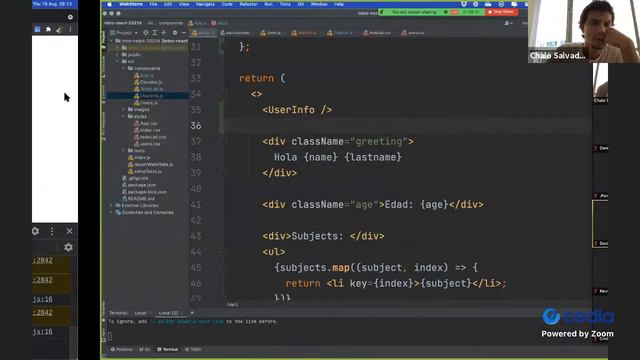Select README.md in tree

pos(139,198)
